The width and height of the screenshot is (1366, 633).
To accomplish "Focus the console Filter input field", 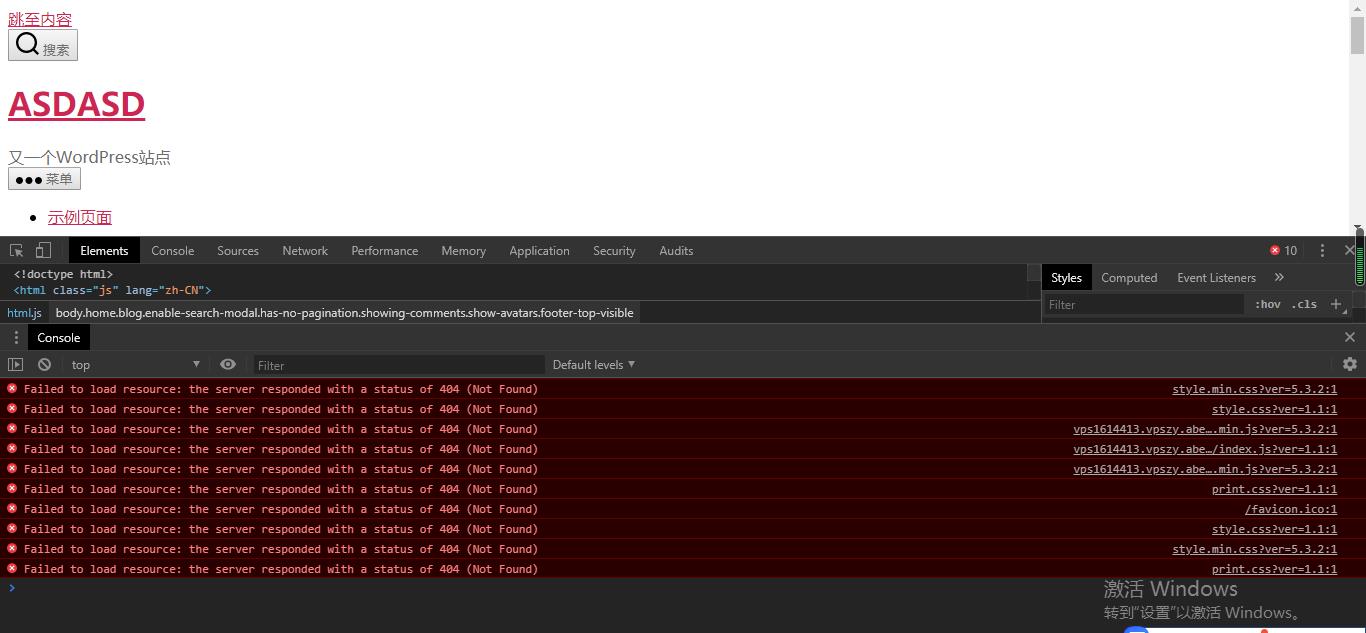I will (399, 365).
